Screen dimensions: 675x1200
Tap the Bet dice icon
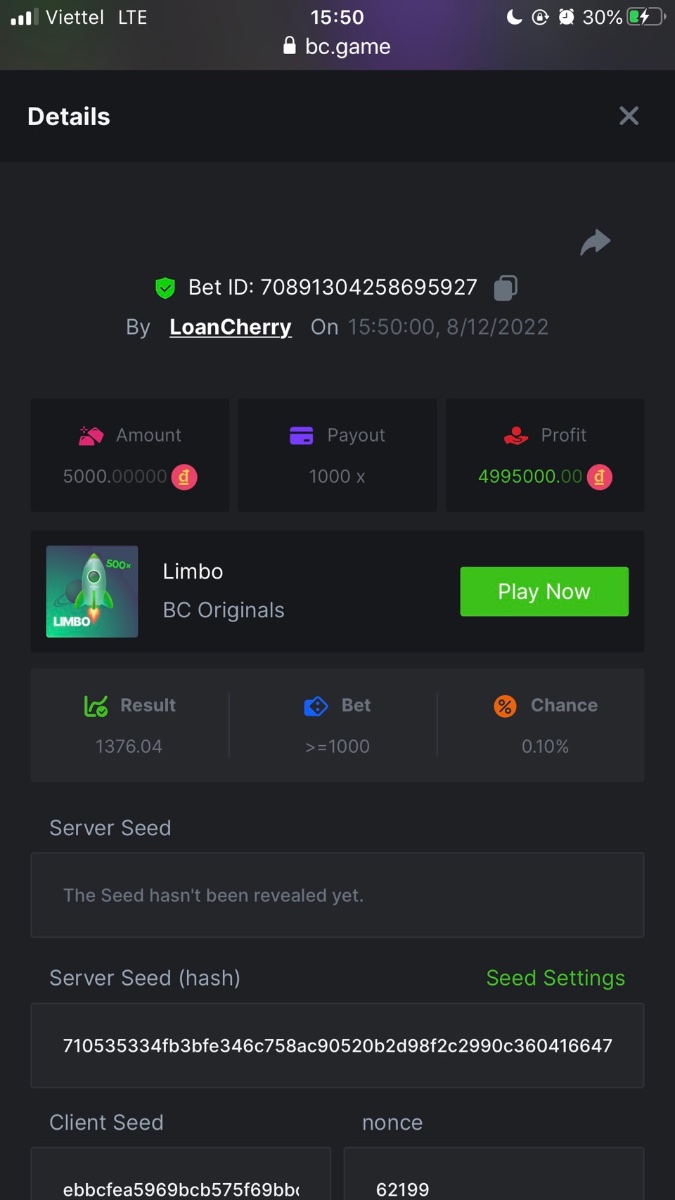click(x=315, y=706)
